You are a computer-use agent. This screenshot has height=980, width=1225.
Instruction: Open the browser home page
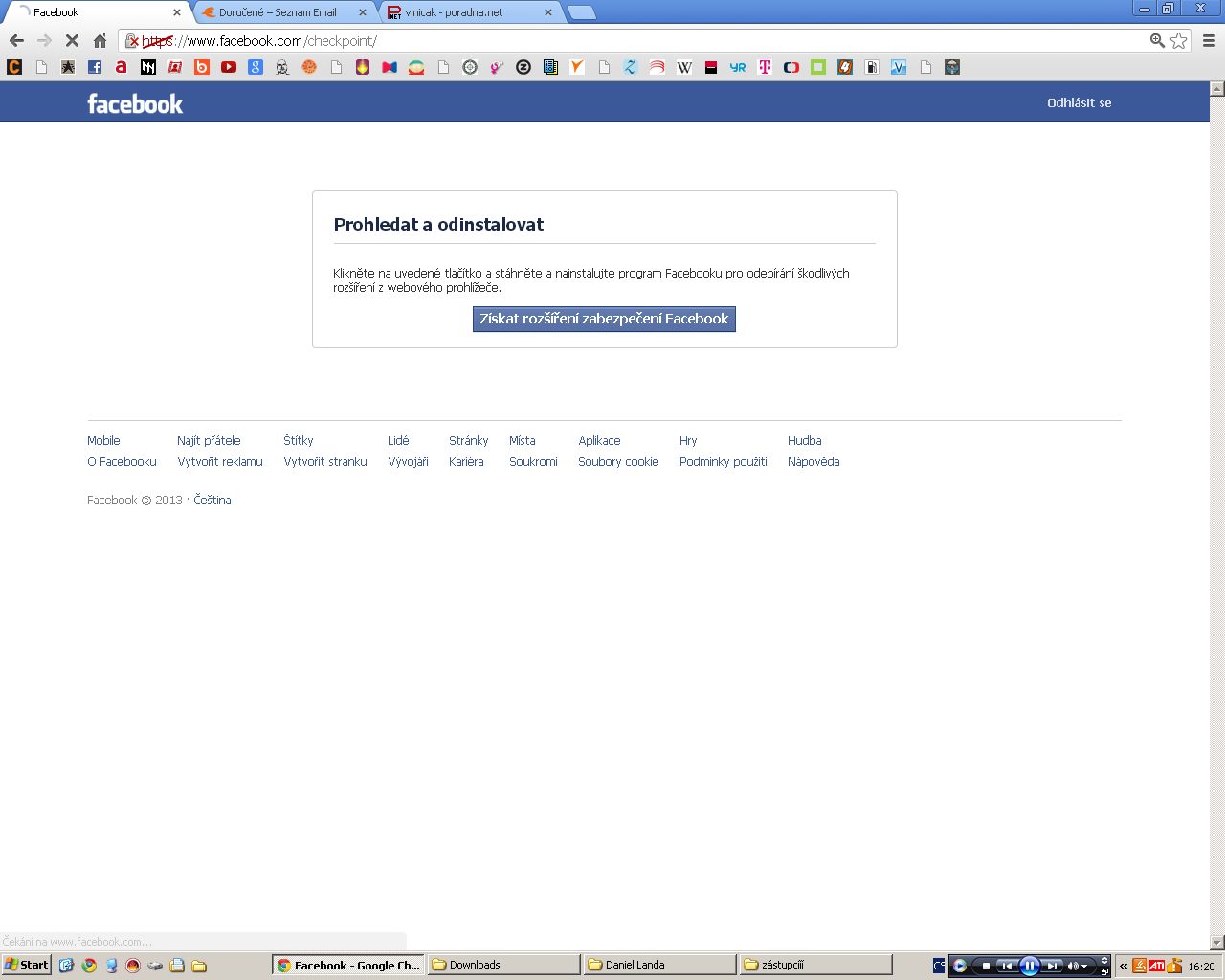[x=100, y=41]
